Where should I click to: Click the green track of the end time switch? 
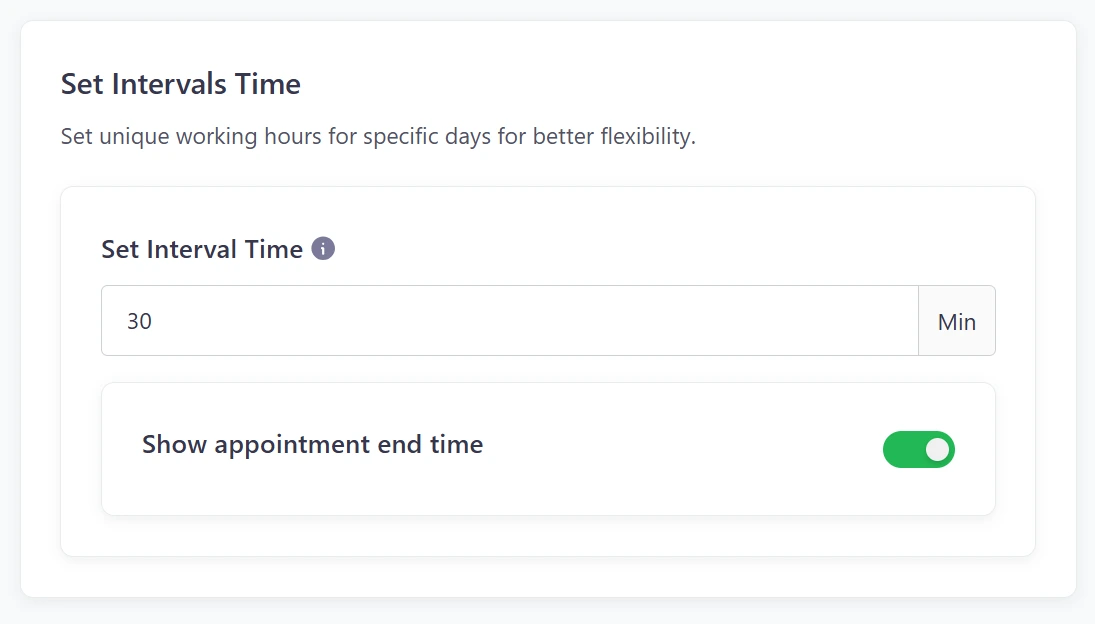pos(900,450)
